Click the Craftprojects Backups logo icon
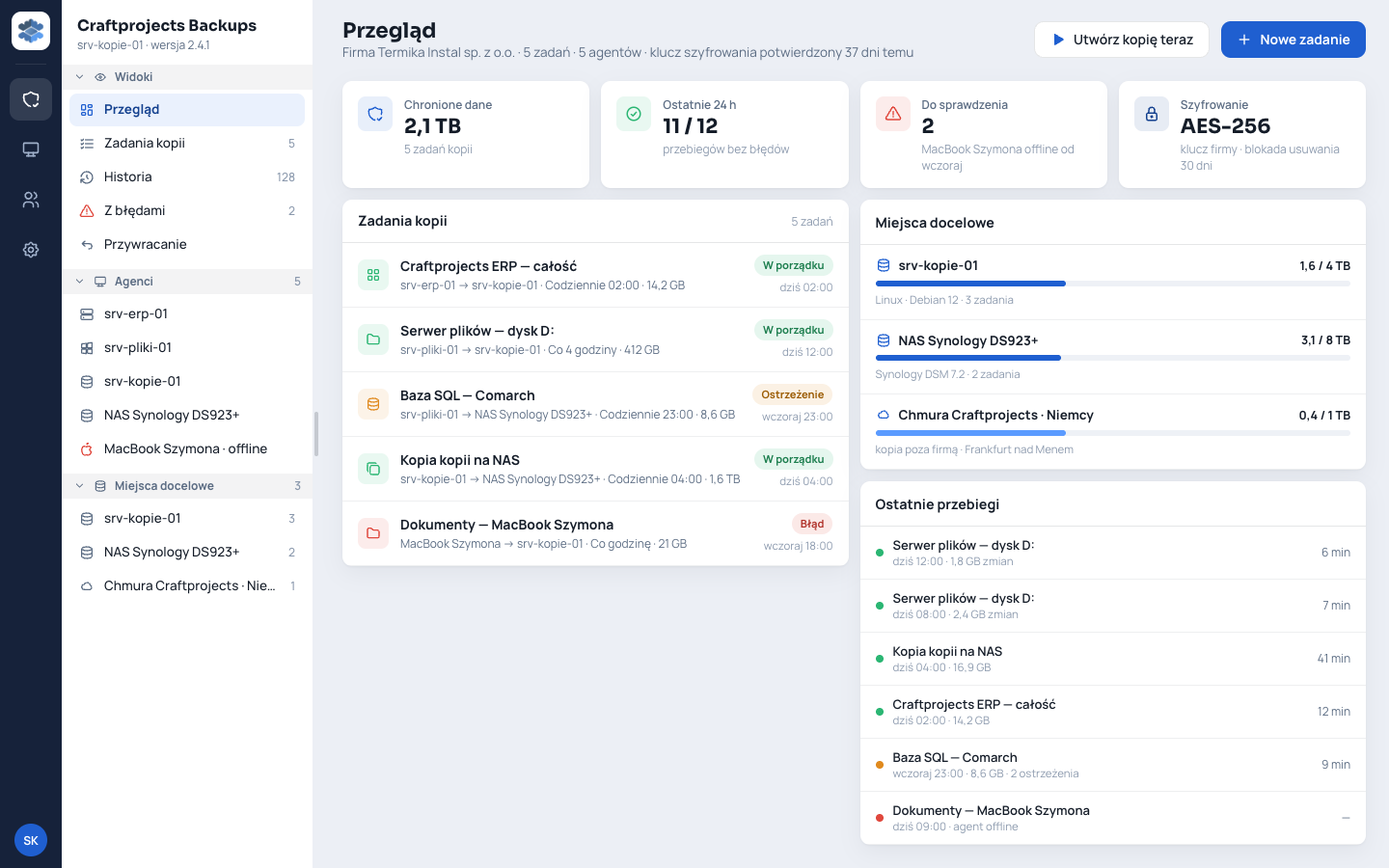Screen dimensions: 1389x868 tap(31, 31)
